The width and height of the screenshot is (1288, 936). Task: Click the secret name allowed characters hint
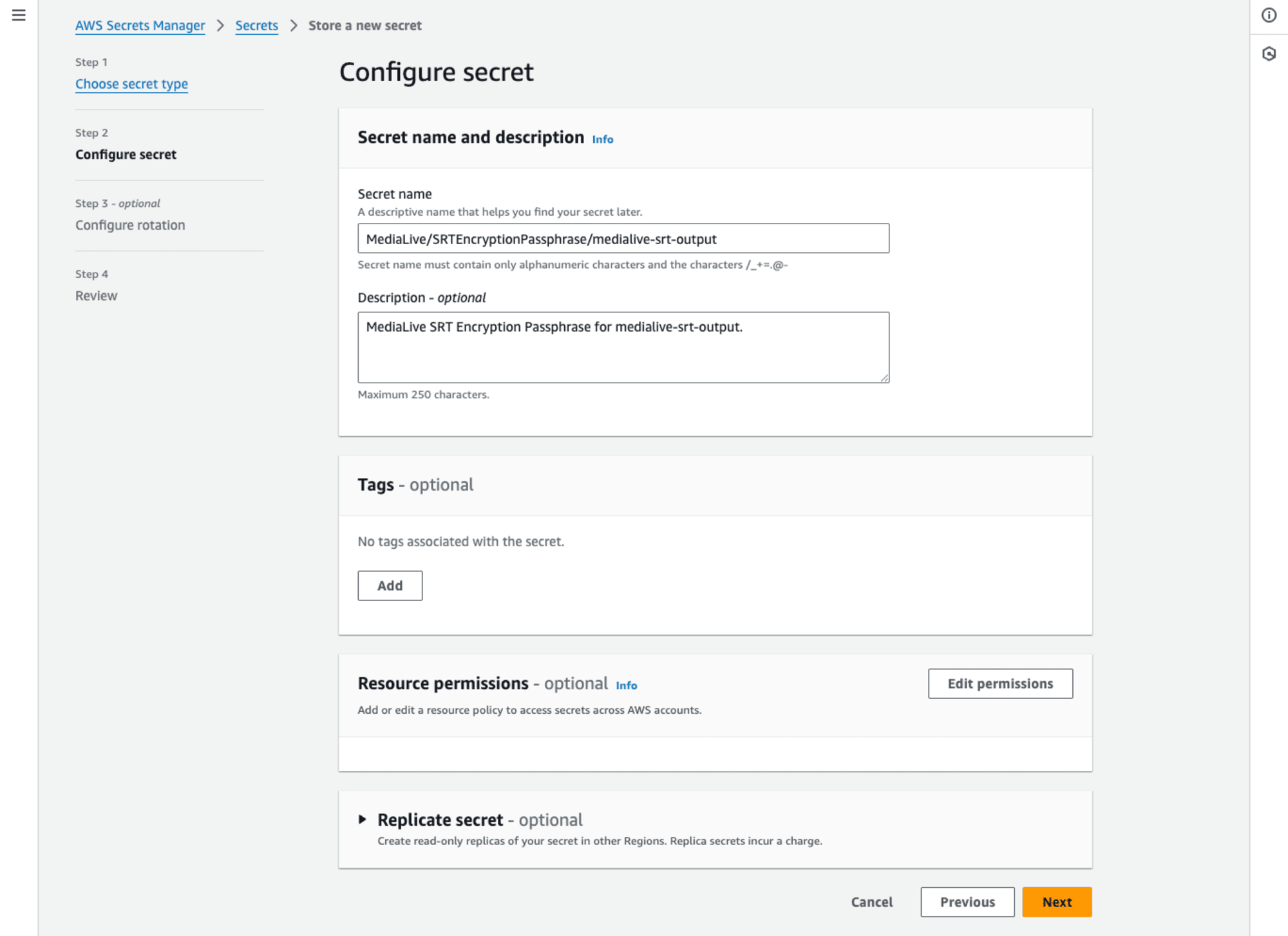[573, 265]
